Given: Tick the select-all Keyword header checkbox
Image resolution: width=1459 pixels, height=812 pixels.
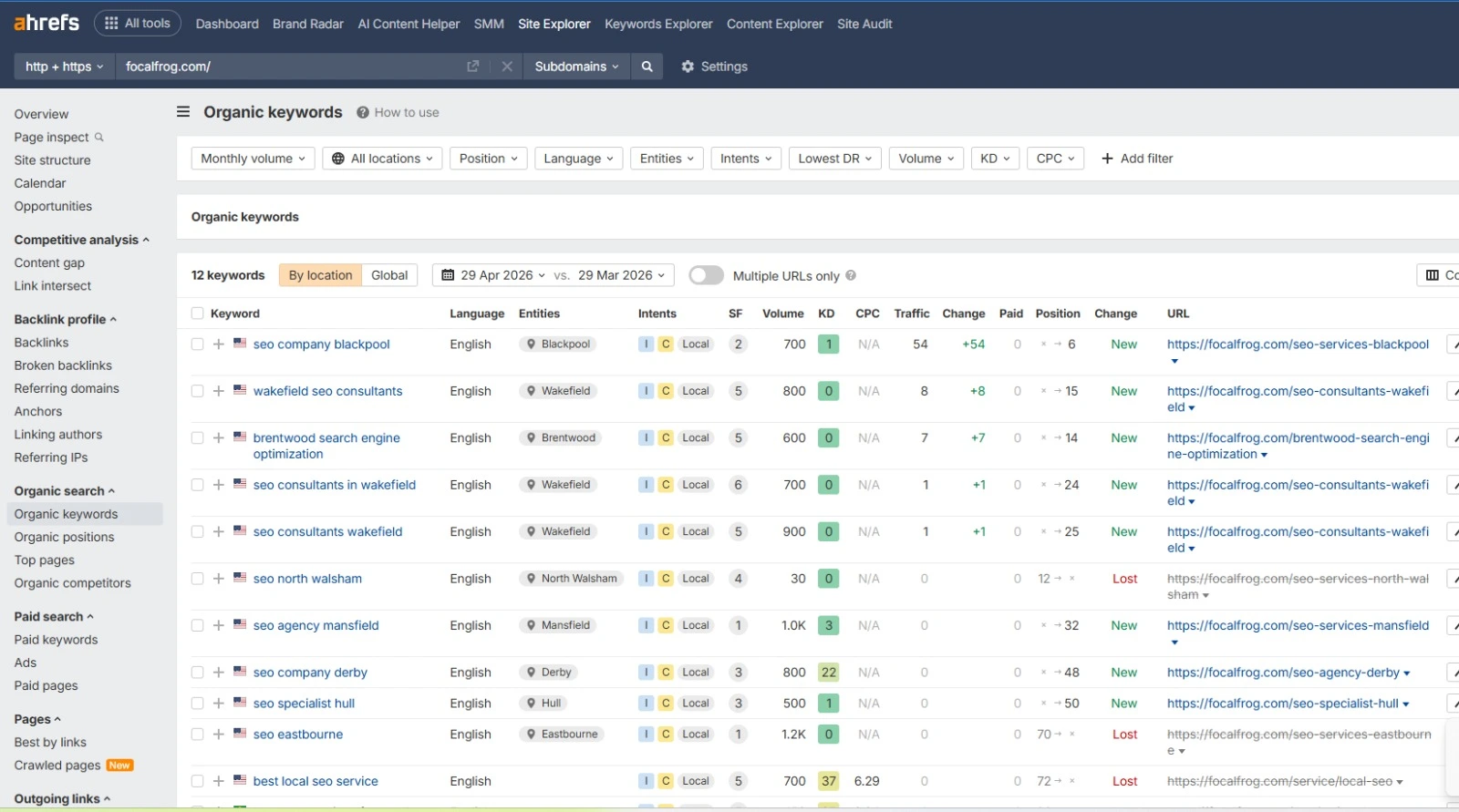Looking at the screenshot, I should click(x=197, y=313).
